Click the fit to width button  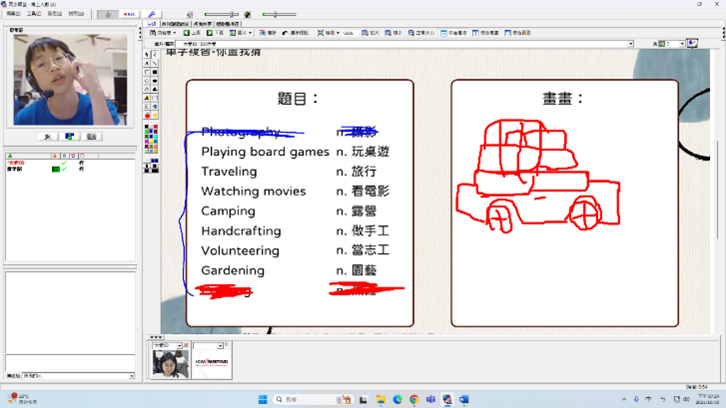[x=454, y=33]
